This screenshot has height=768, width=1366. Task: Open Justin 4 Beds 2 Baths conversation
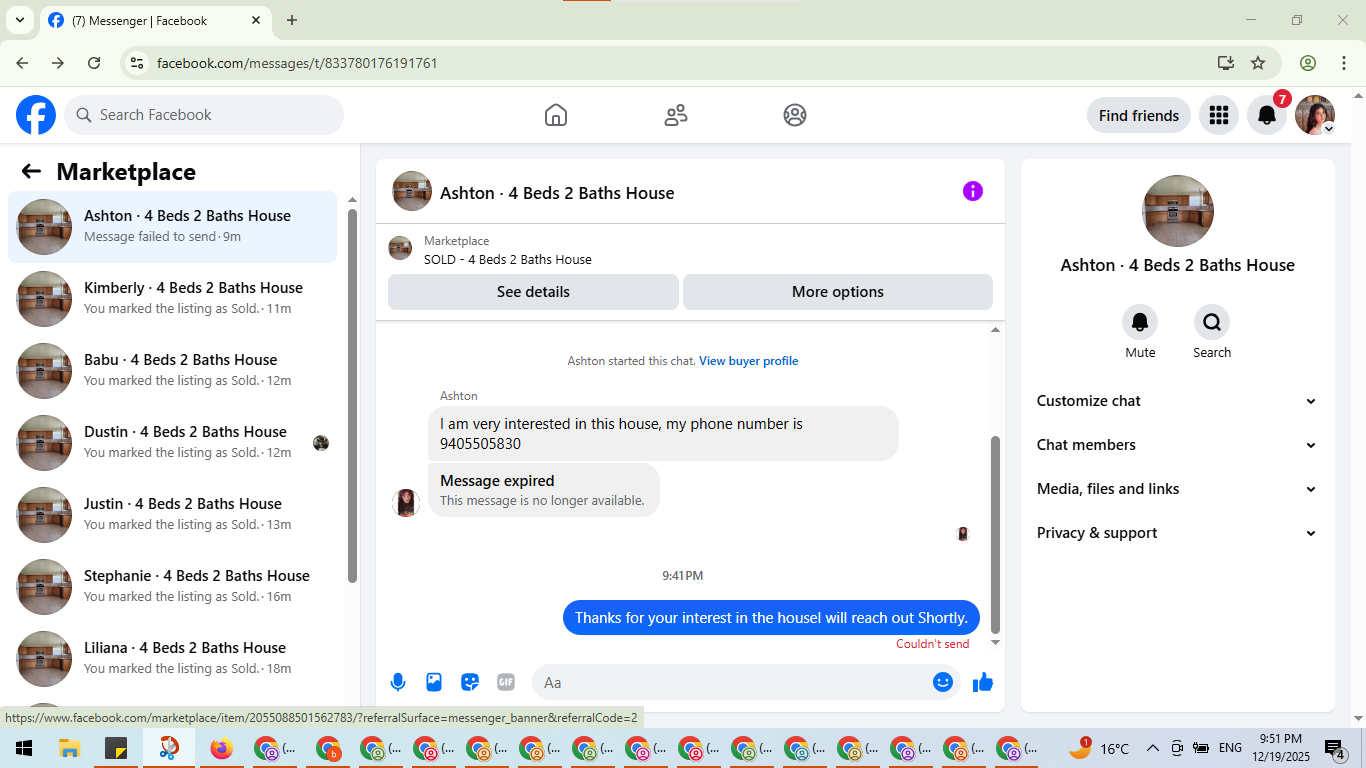coord(173,515)
